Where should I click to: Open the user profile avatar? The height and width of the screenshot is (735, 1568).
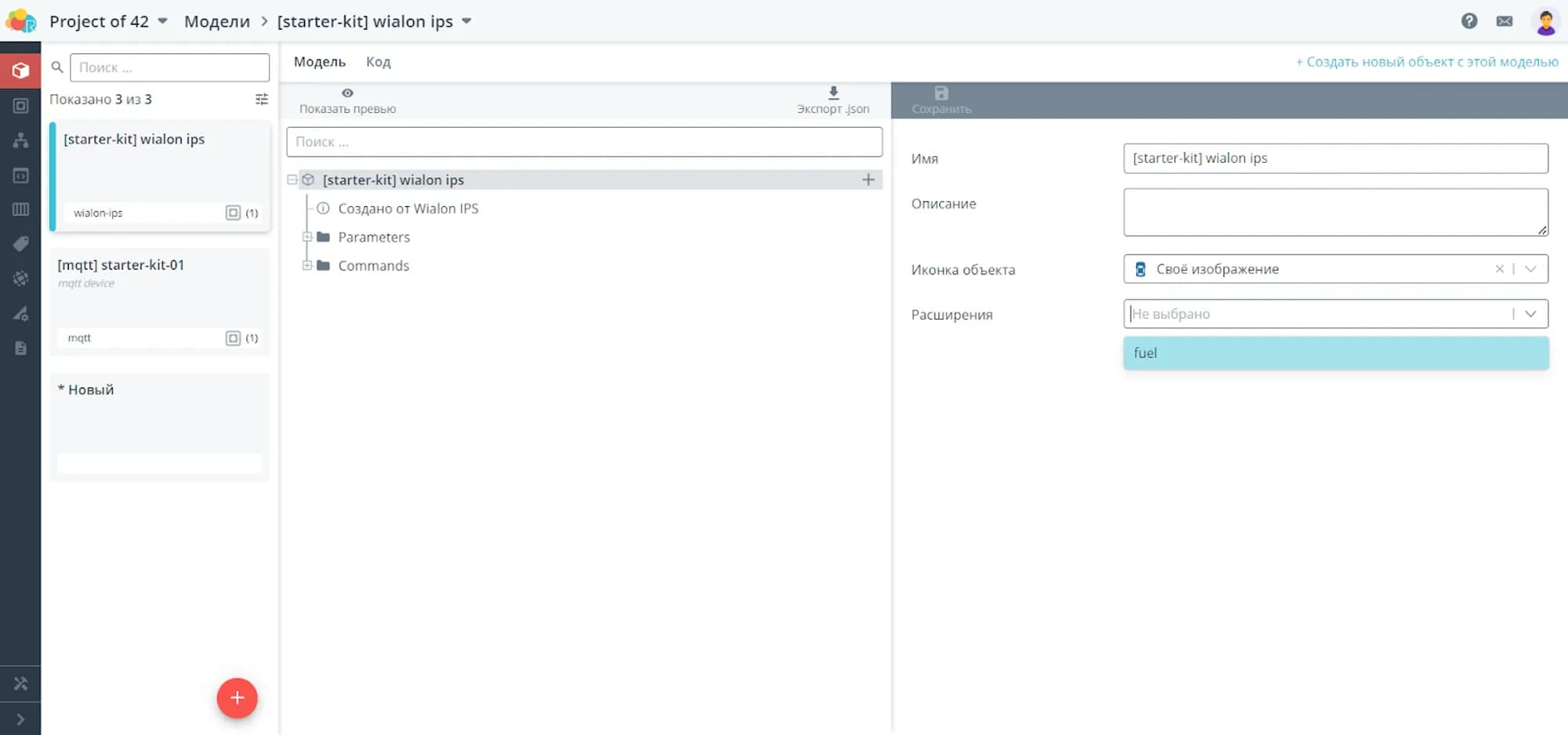(1545, 22)
